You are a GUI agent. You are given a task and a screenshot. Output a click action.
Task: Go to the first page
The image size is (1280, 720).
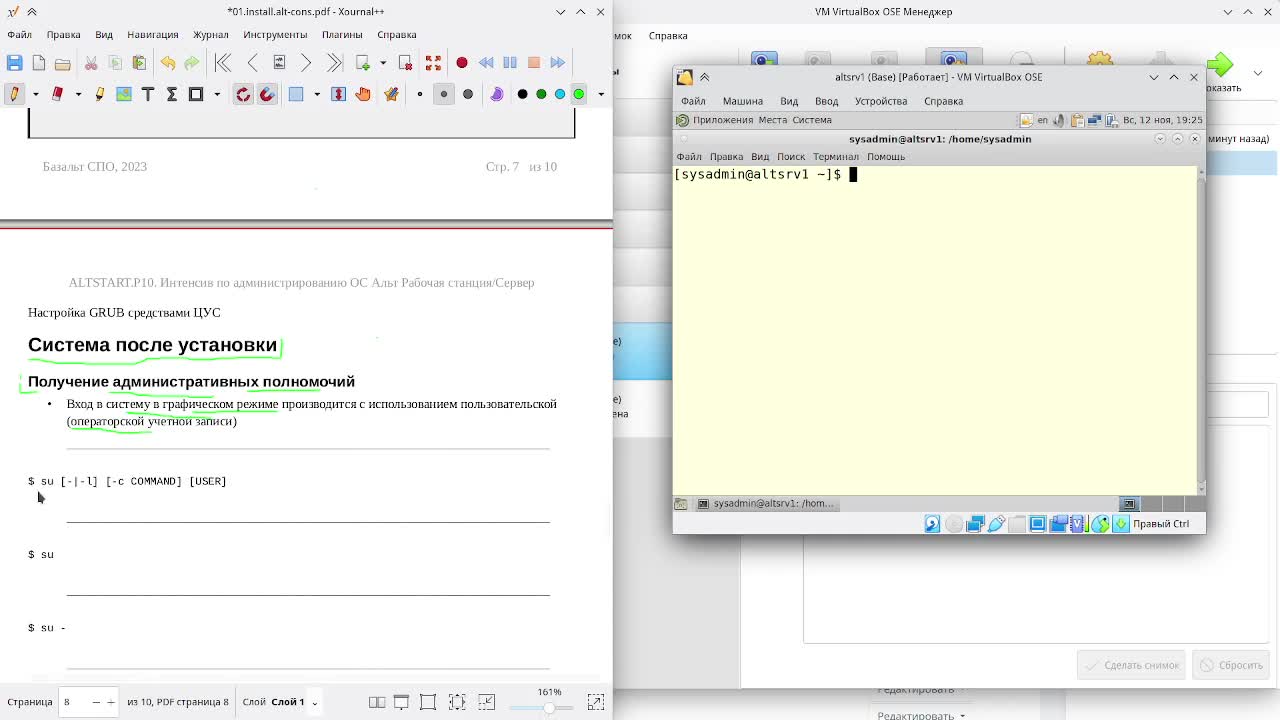coord(223,63)
